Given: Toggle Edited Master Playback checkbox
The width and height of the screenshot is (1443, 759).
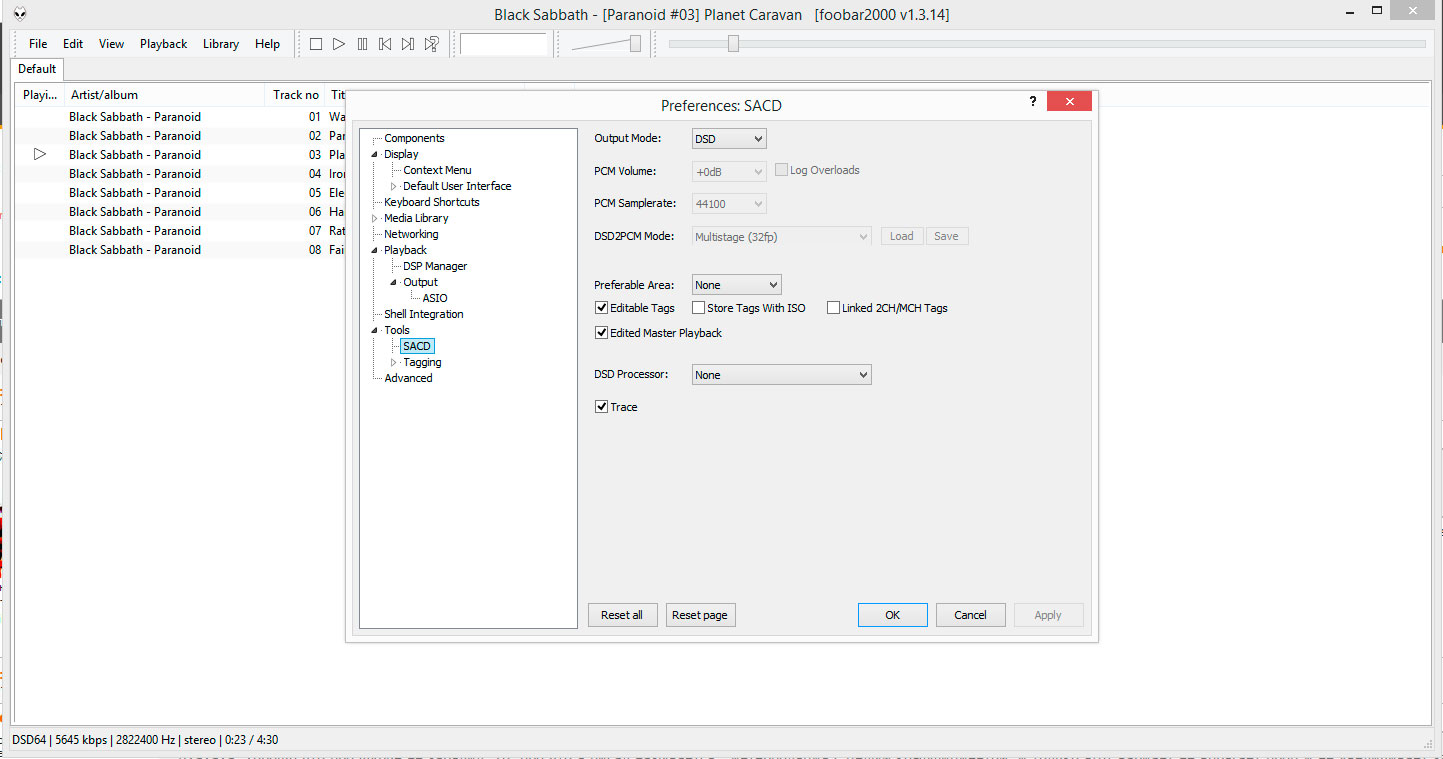Looking at the screenshot, I should pos(601,333).
